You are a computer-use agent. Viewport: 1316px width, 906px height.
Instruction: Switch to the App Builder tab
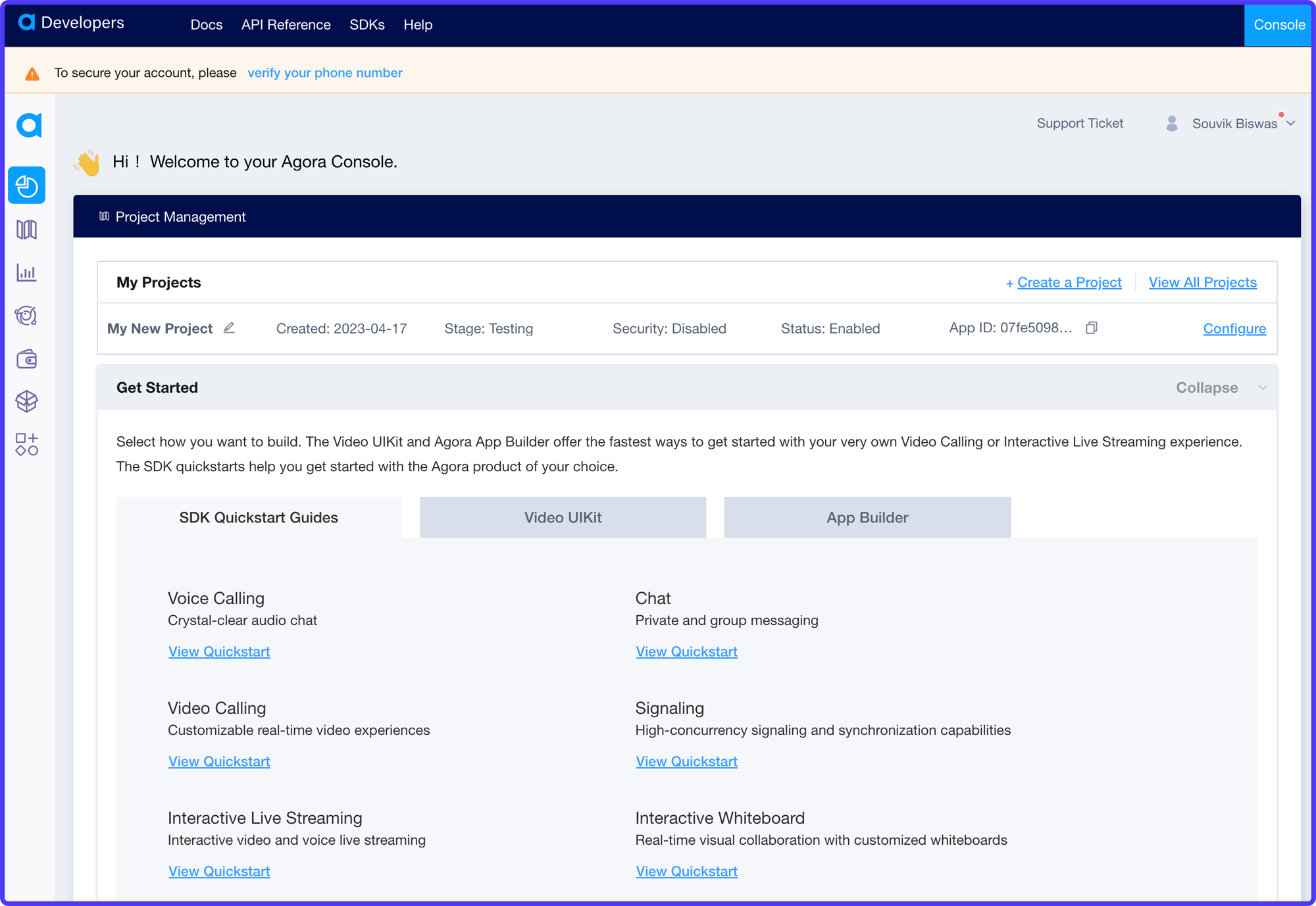(867, 518)
